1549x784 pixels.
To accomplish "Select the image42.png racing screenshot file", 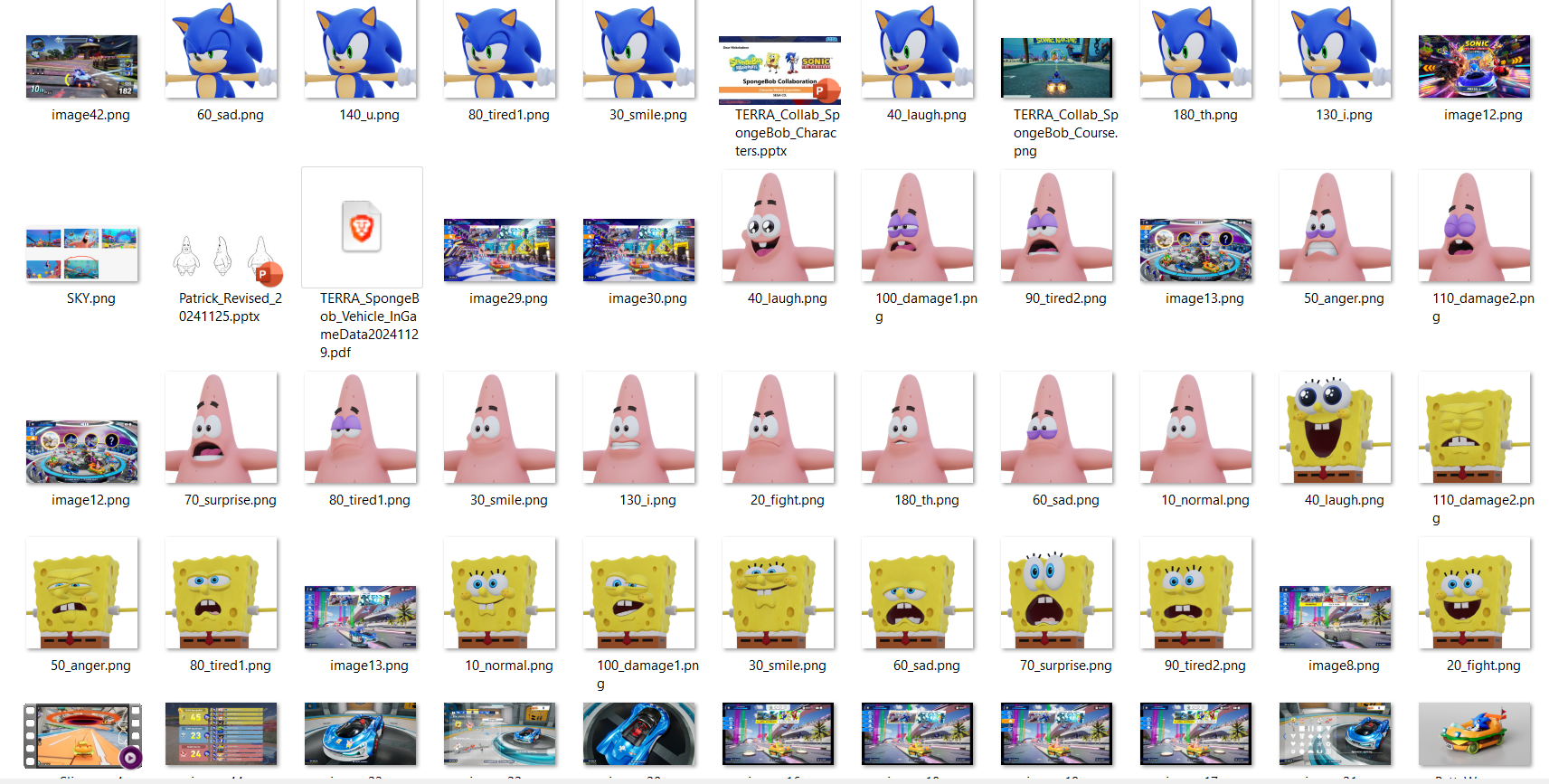I will point(82,67).
